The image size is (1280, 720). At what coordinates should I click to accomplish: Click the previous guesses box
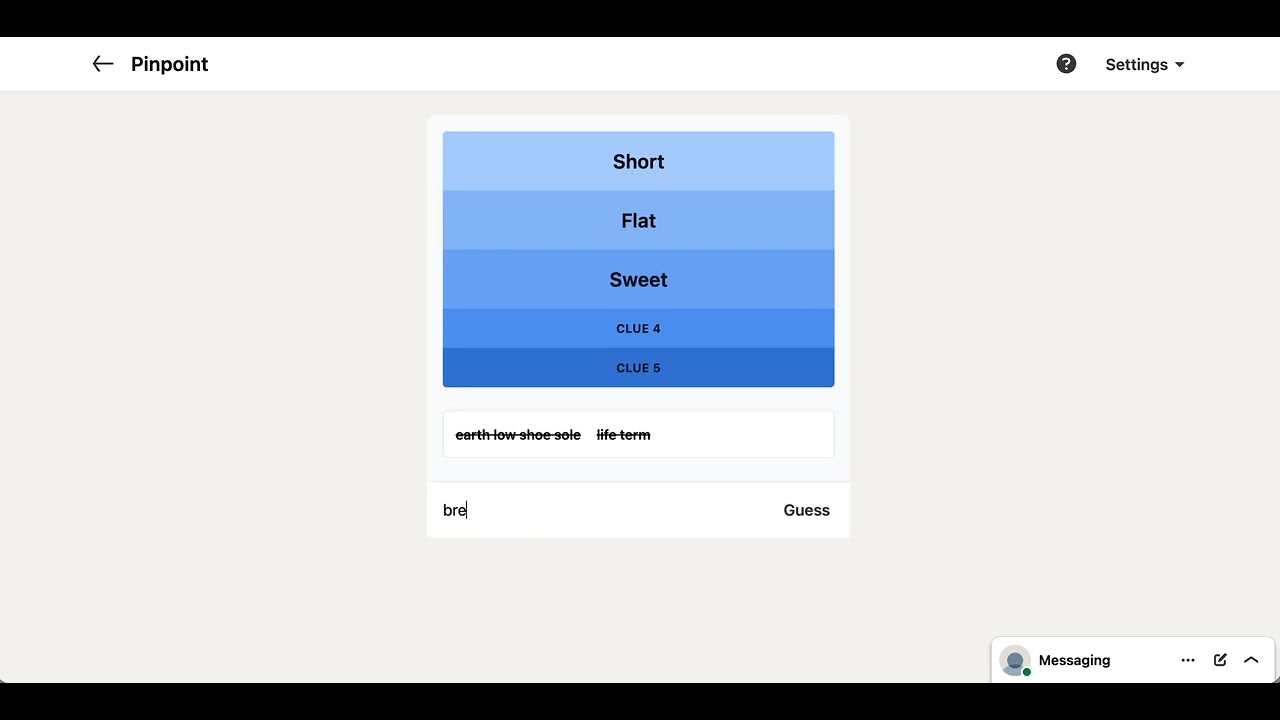(638, 434)
